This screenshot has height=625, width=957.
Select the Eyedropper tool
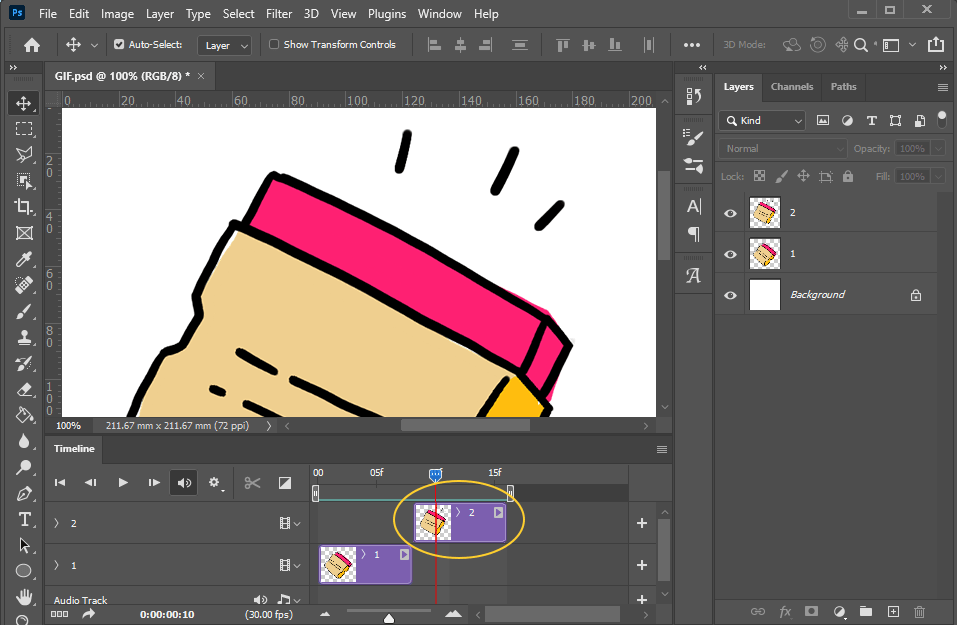tap(24, 259)
